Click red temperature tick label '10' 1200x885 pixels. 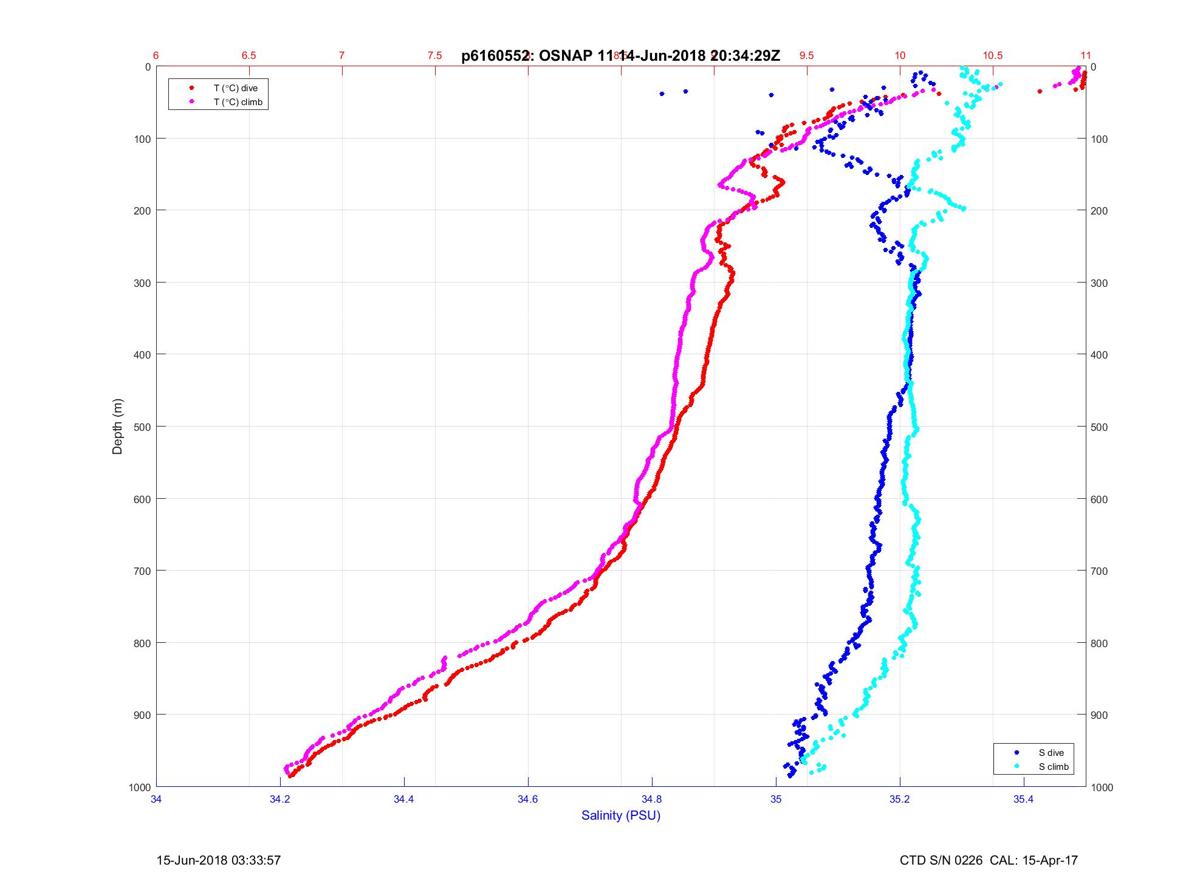tap(900, 56)
